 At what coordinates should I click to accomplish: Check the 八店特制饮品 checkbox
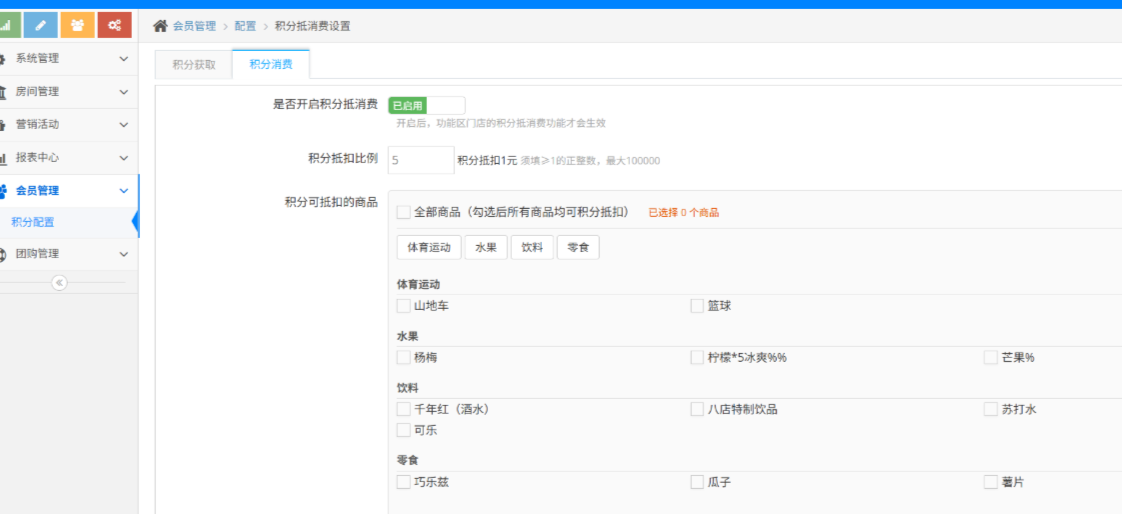coord(697,409)
